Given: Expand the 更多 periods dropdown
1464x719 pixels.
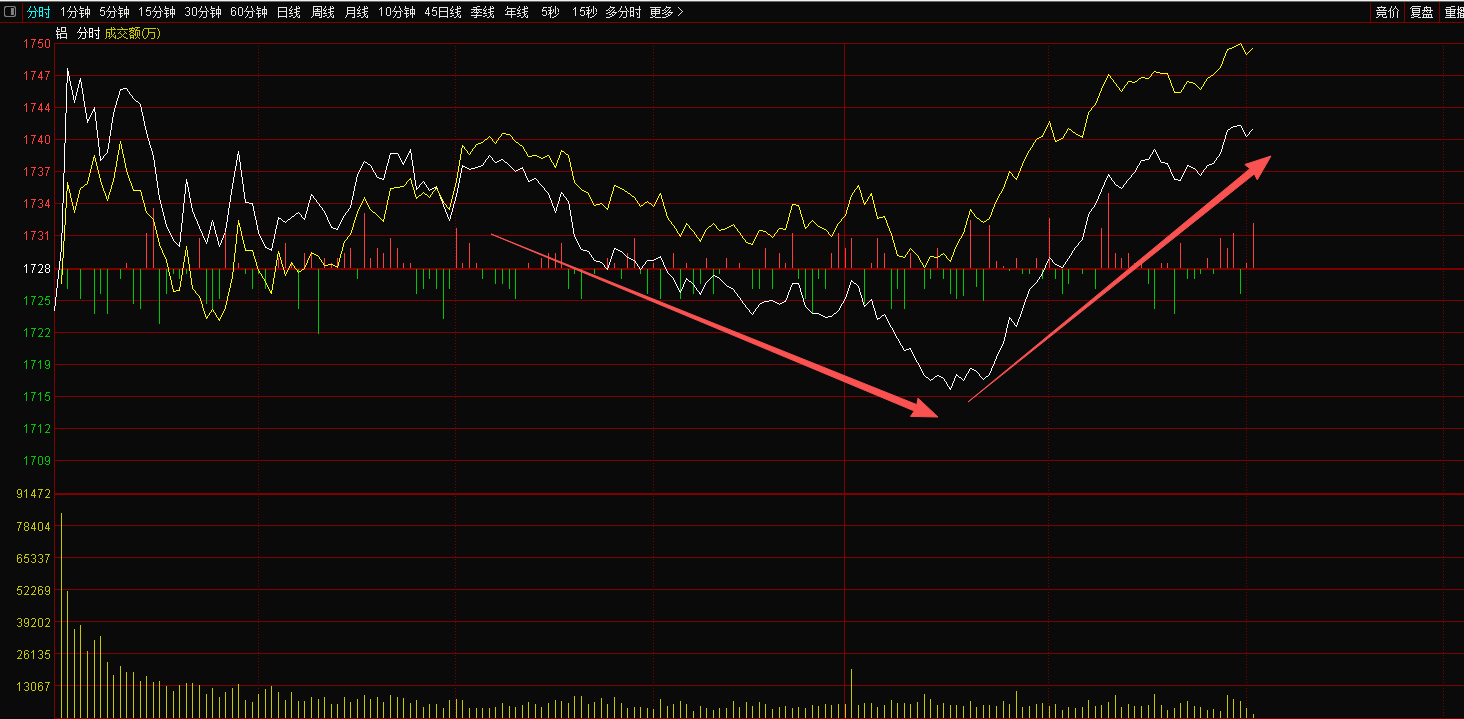Looking at the screenshot, I should pos(666,12).
